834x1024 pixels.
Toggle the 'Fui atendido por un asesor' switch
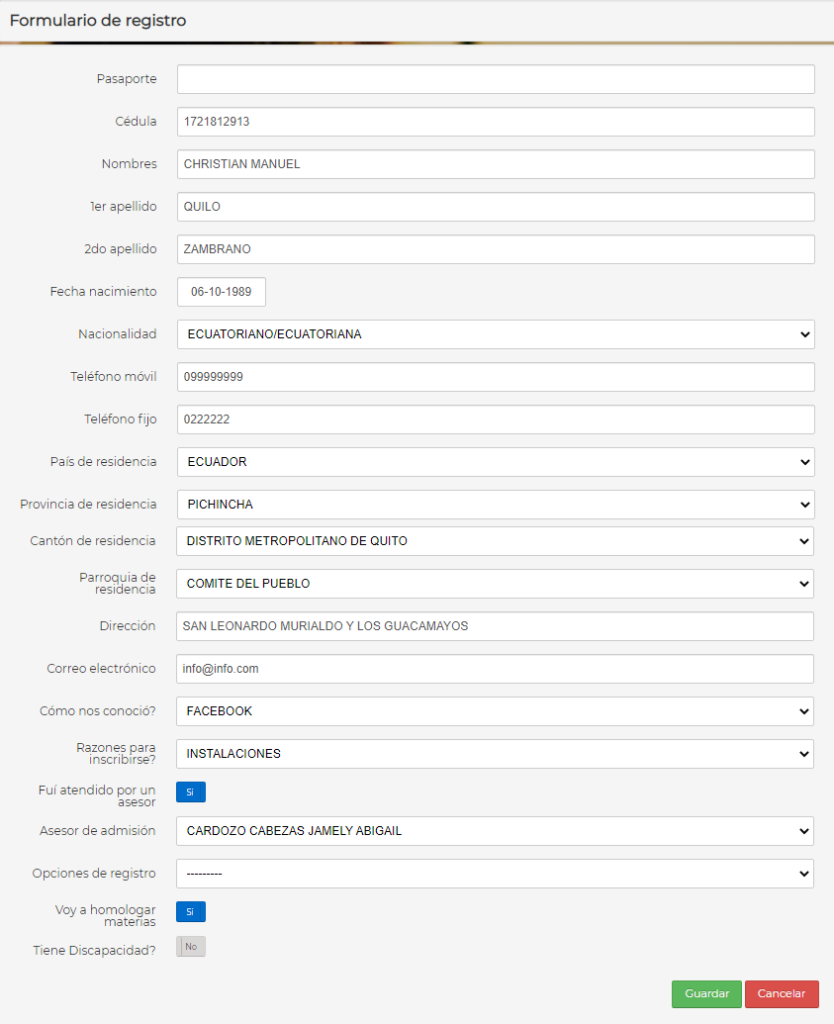click(191, 792)
